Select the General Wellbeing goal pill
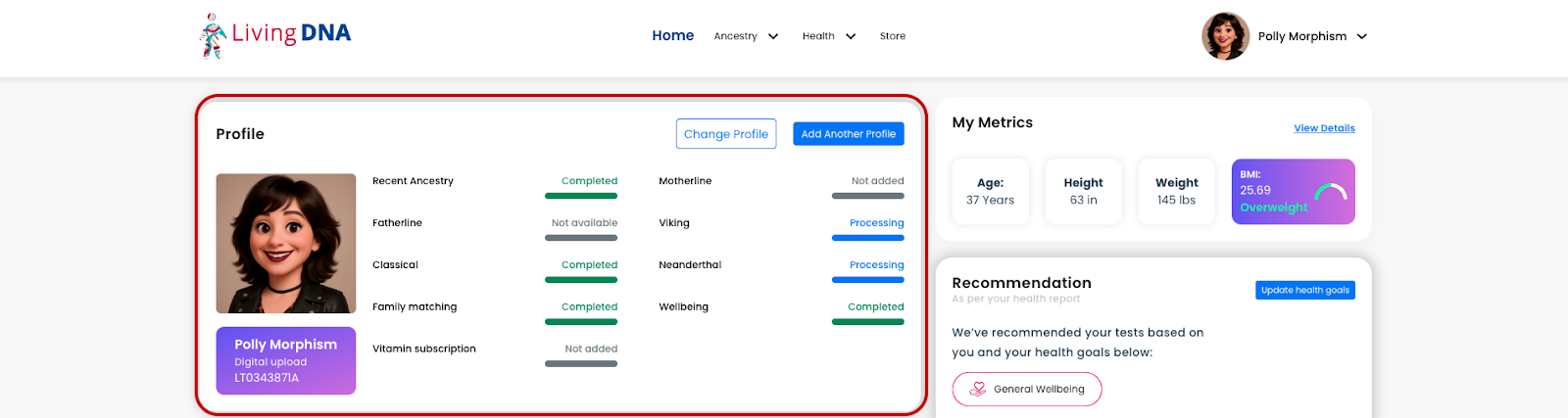The height and width of the screenshot is (418, 1568). pos(1027,389)
